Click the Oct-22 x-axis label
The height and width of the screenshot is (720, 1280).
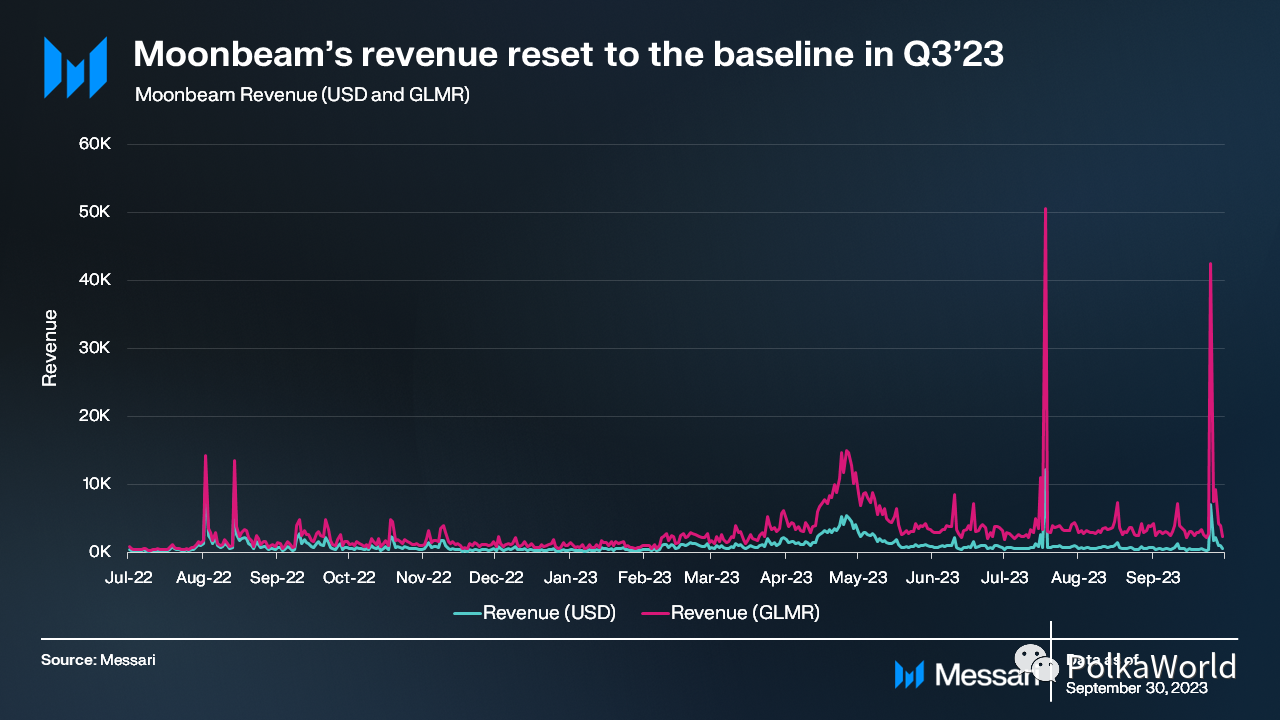pyautogui.click(x=350, y=578)
